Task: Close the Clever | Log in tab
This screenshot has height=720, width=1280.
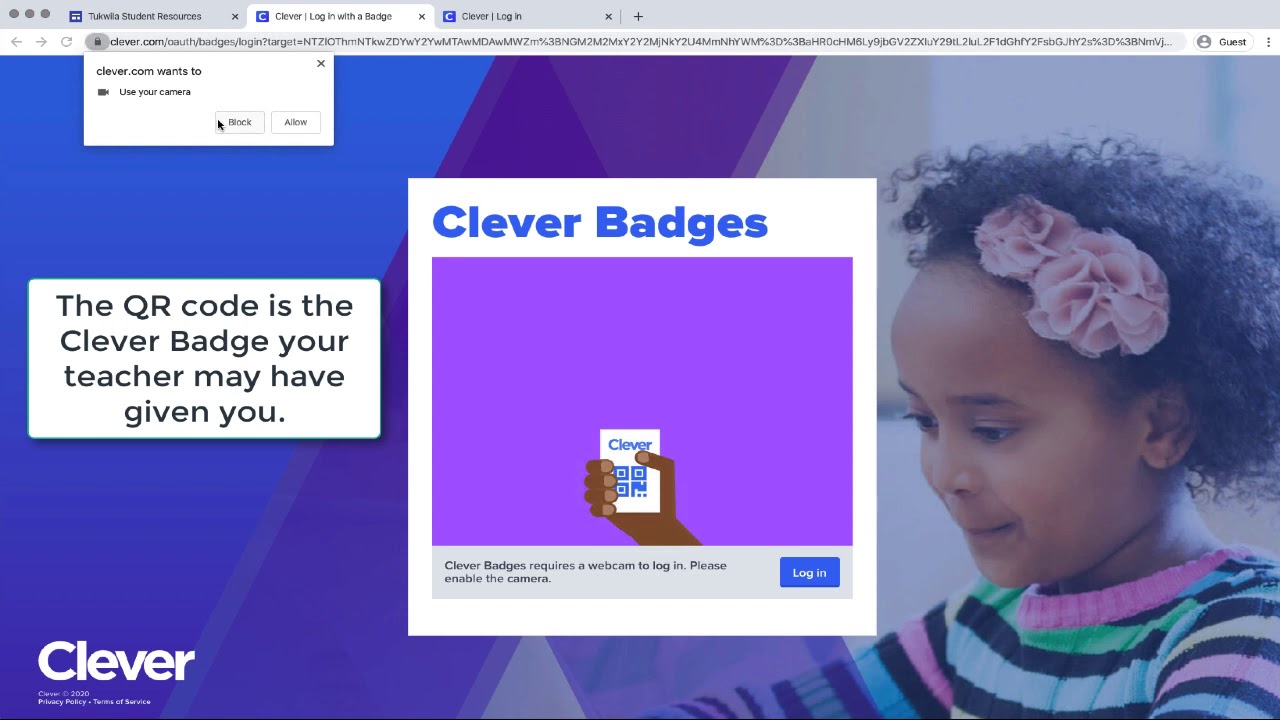Action: pos(608,16)
